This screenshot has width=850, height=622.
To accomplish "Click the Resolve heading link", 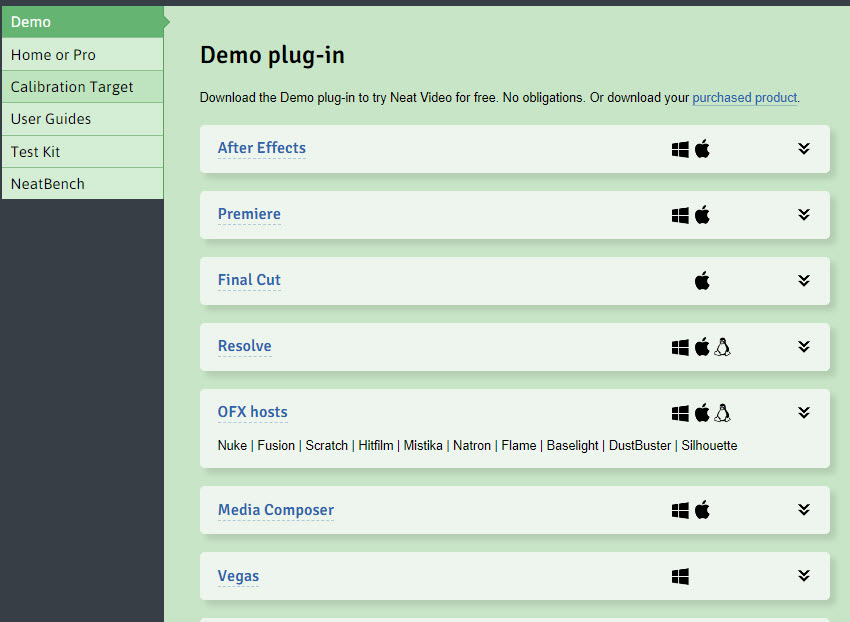I will [x=244, y=346].
